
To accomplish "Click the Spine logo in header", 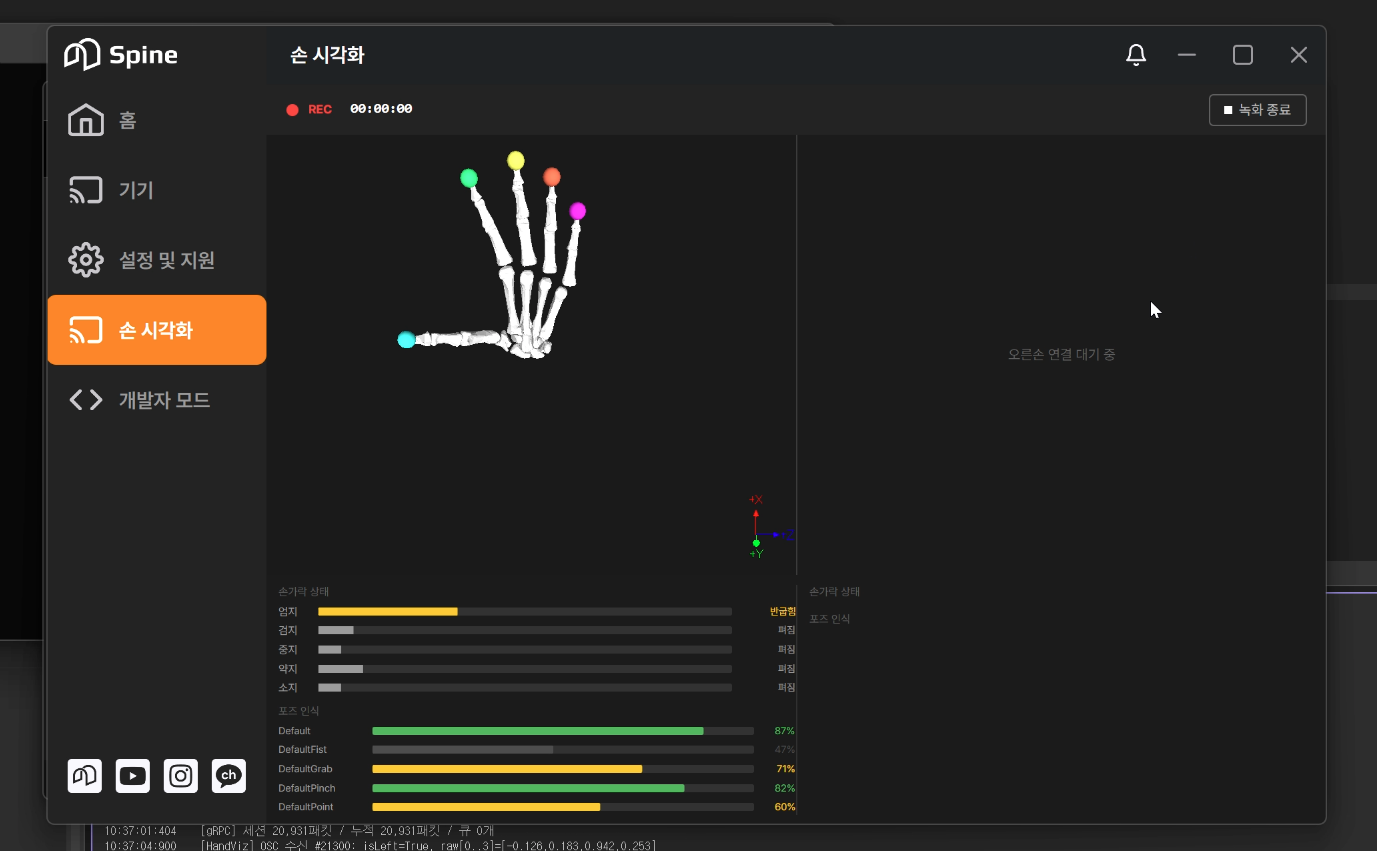I will pyautogui.click(x=121, y=54).
